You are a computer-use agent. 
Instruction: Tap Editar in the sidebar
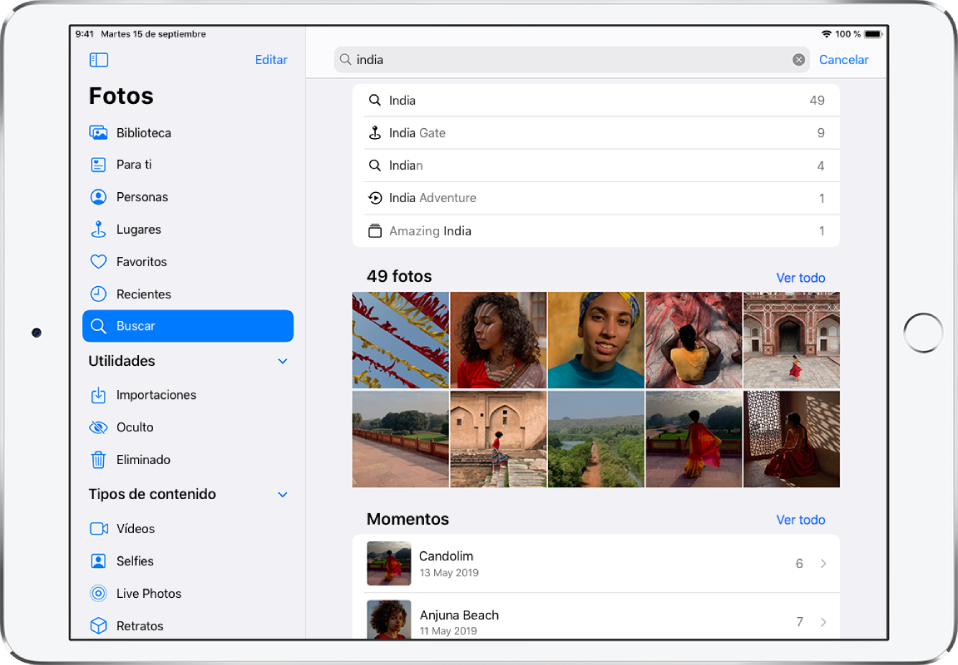pos(271,60)
